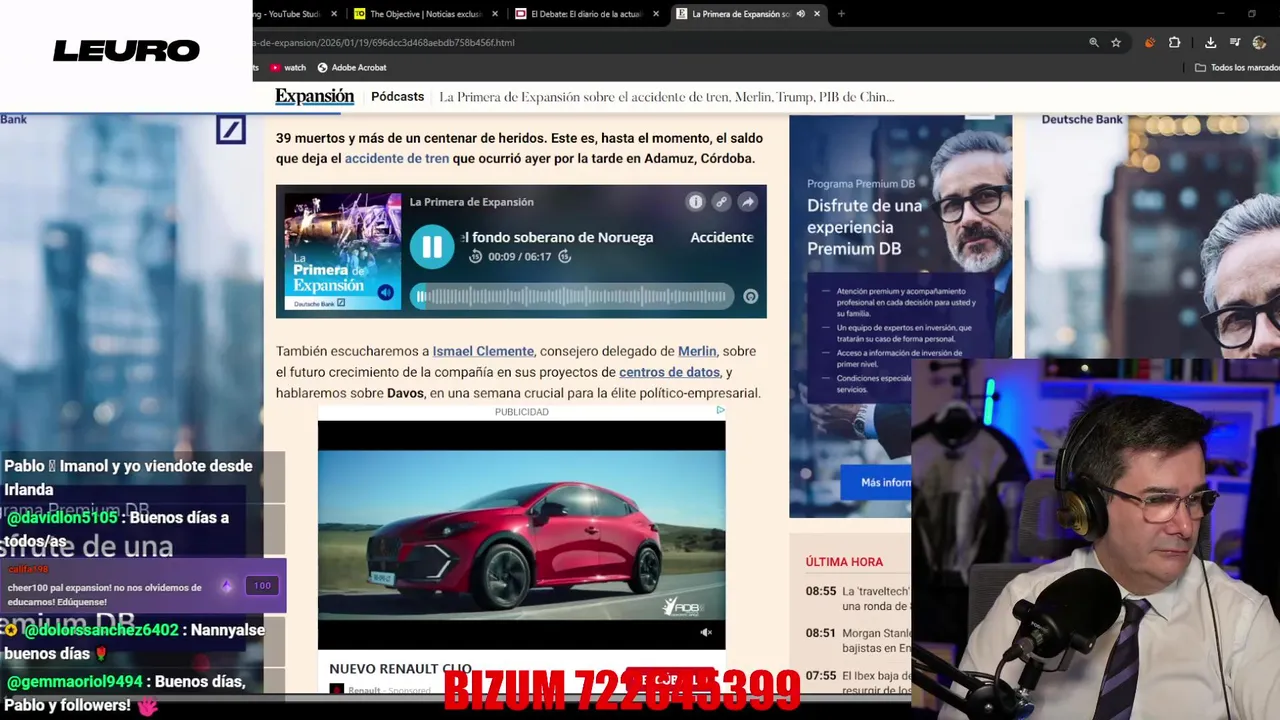This screenshot has height=720, width=1280.
Task: Mute the podcast with cover speaker icon
Action: (386, 293)
